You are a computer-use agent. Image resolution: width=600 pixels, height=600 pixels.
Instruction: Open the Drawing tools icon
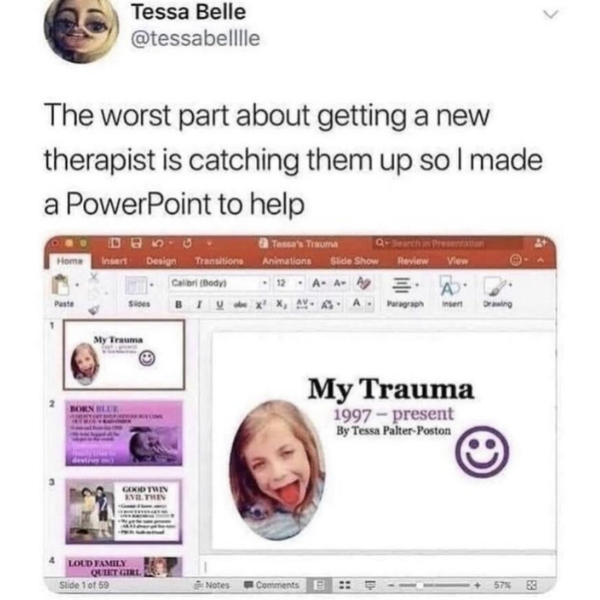click(x=496, y=285)
